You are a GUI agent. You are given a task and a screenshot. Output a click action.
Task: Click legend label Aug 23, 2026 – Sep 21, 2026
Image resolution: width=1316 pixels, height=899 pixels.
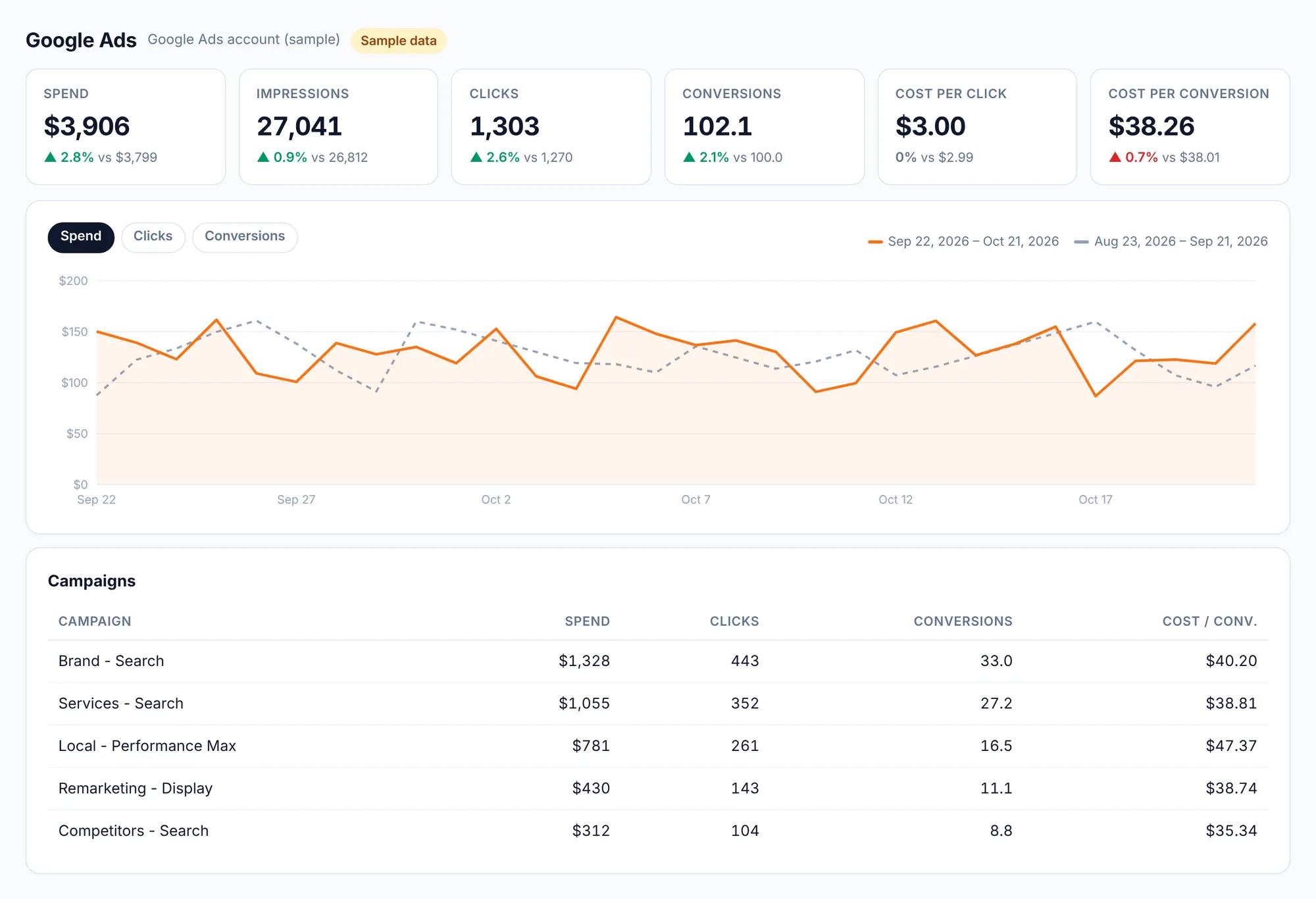click(x=1180, y=242)
